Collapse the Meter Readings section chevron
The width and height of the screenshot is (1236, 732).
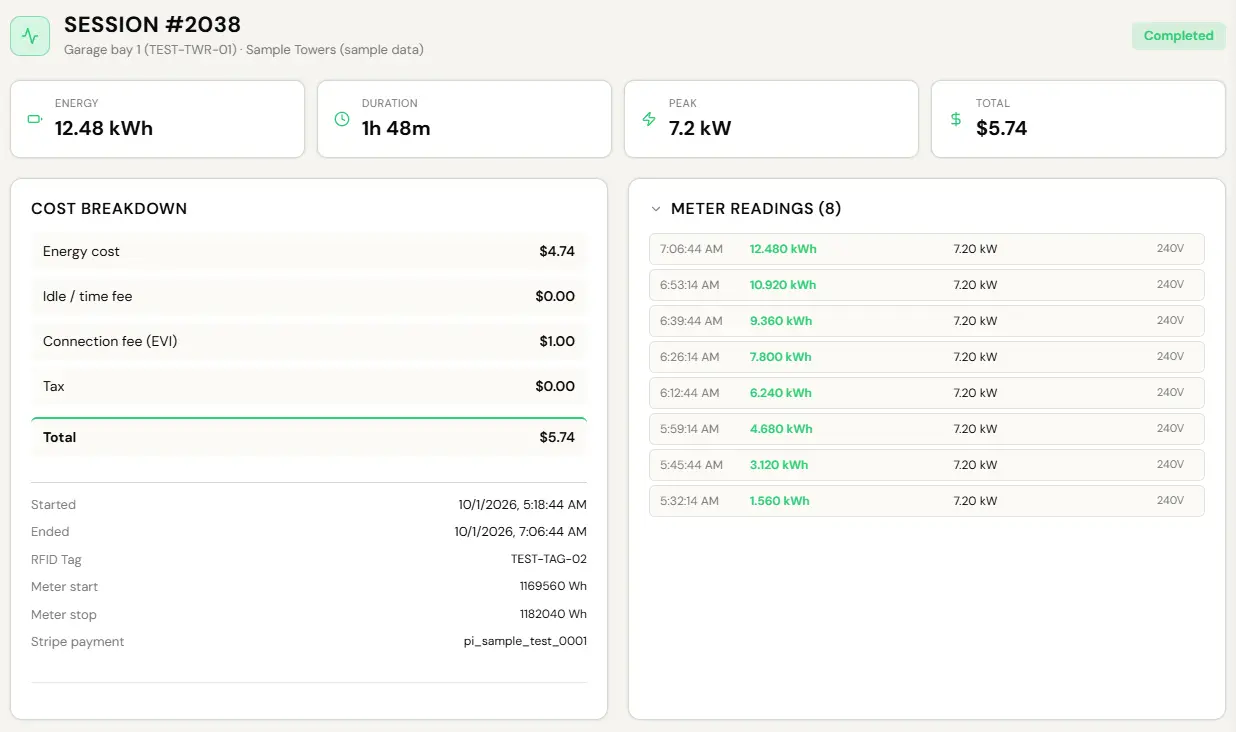coord(656,209)
